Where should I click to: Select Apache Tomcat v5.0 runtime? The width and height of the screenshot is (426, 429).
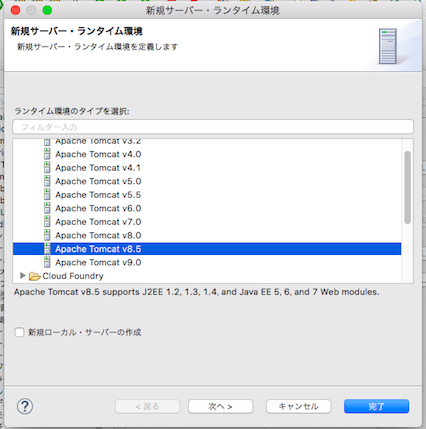pyautogui.click(x=98, y=181)
